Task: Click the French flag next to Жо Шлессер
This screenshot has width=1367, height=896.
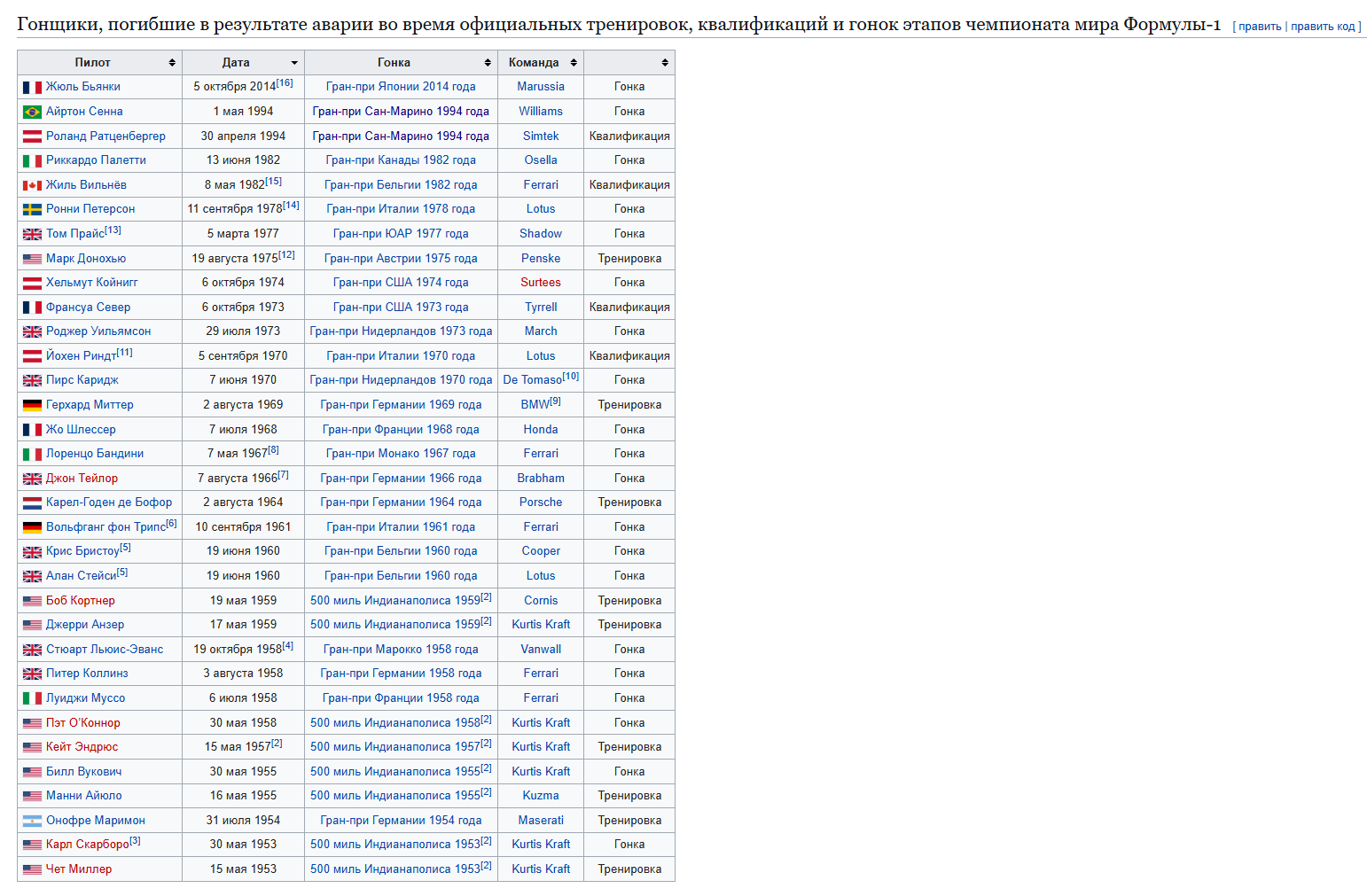Action: pos(32,430)
